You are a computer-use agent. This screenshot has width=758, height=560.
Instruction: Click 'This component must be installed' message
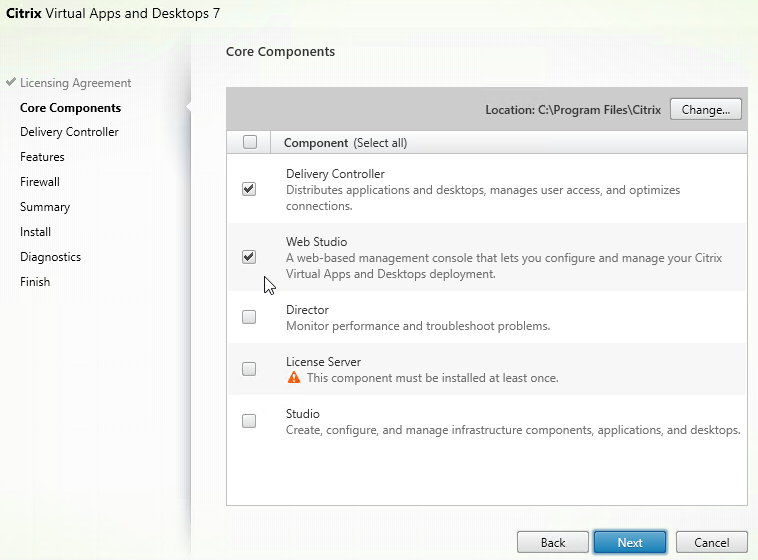click(433, 378)
